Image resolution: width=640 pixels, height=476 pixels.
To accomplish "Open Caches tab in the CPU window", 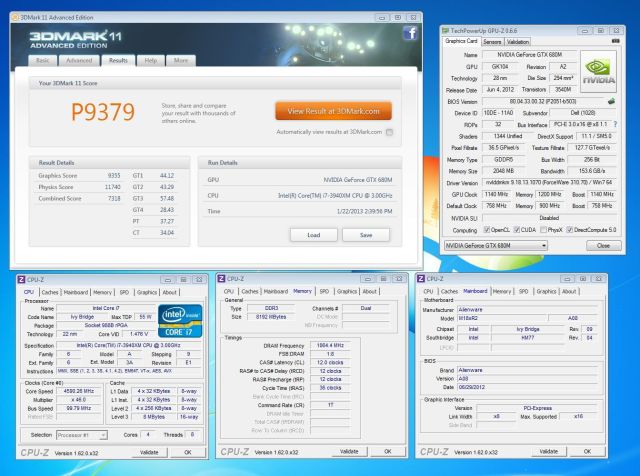I will (50, 292).
